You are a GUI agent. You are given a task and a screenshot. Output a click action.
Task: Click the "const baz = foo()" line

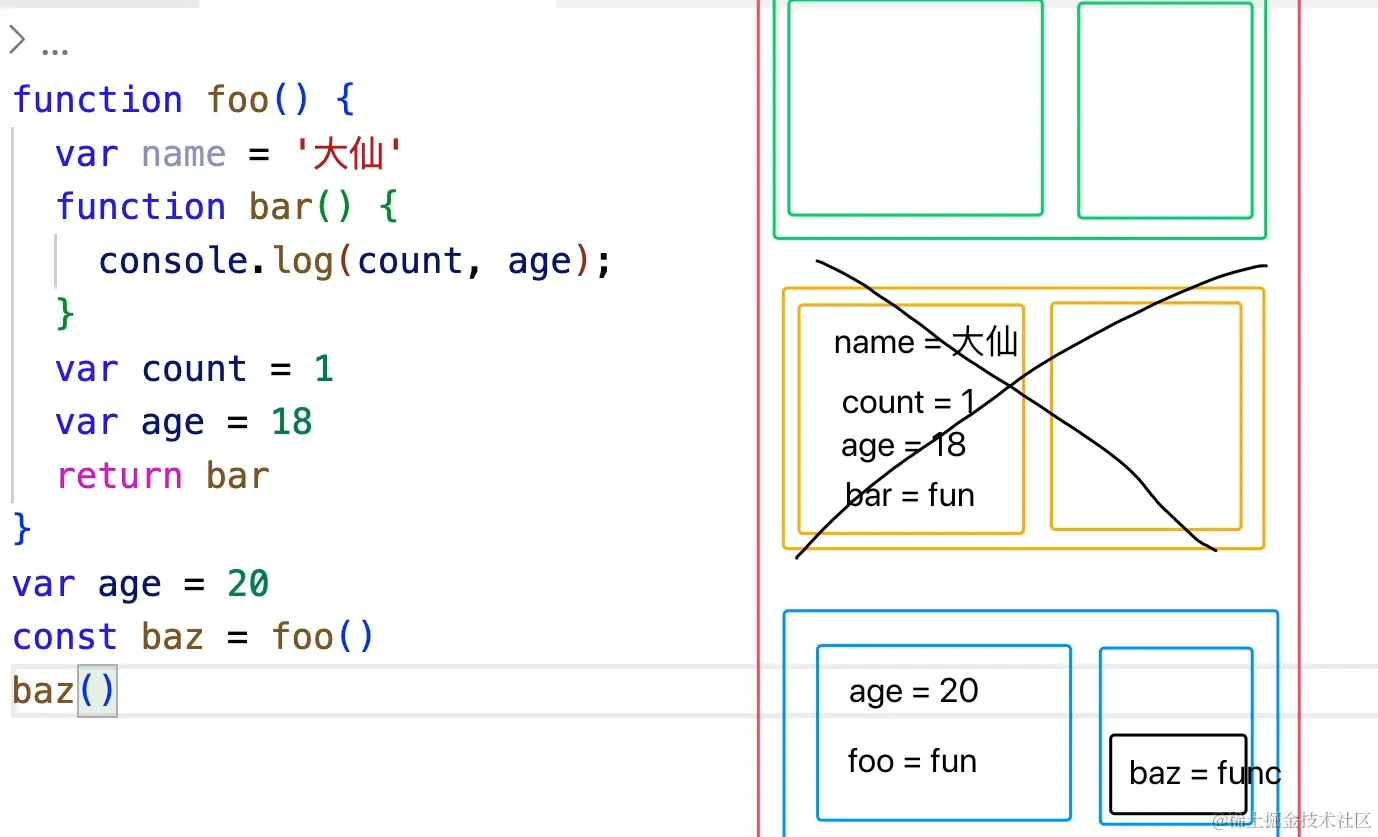tap(194, 637)
